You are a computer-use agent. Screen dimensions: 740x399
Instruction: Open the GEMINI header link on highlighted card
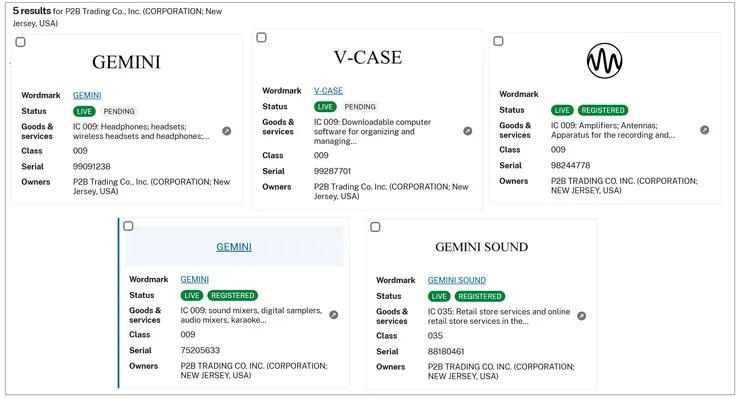tap(234, 247)
